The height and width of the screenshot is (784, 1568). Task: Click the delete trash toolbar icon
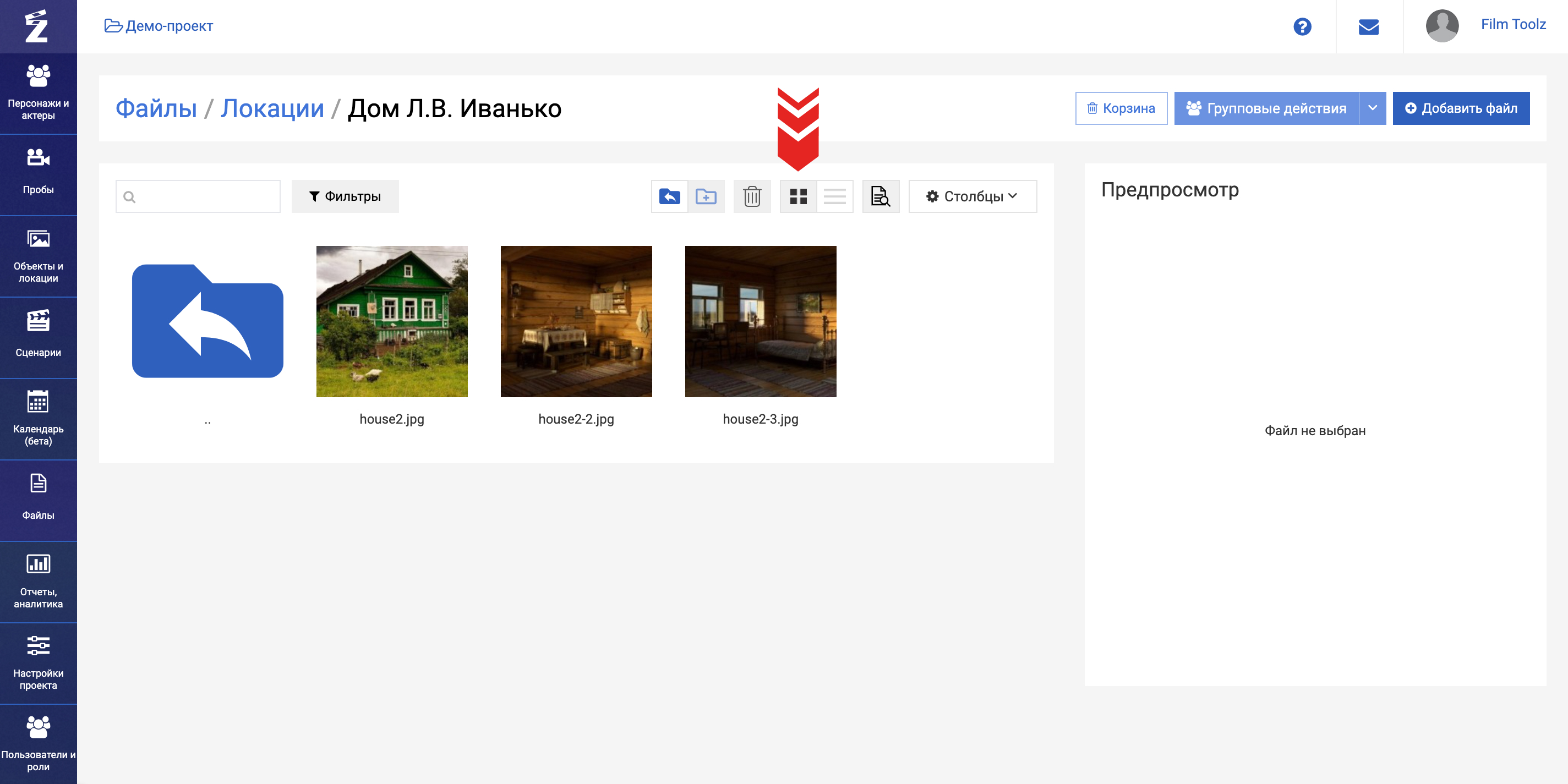pos(752,196)
